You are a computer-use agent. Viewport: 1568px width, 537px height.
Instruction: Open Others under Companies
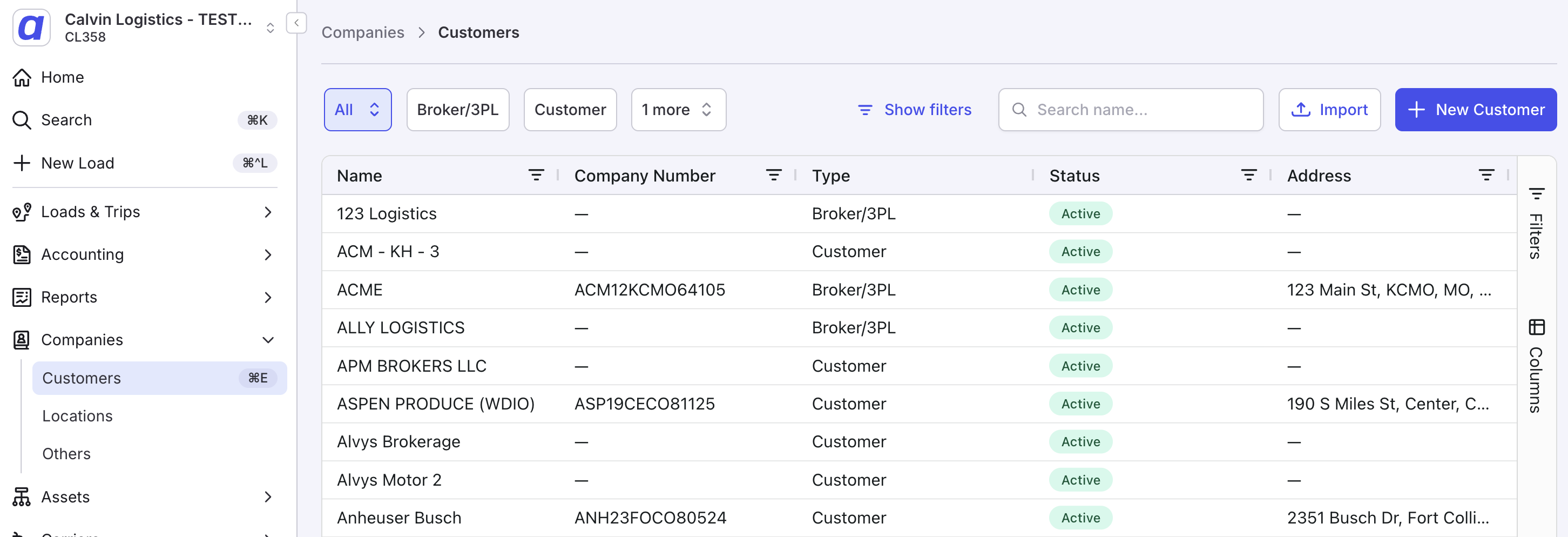pos(66,454)
